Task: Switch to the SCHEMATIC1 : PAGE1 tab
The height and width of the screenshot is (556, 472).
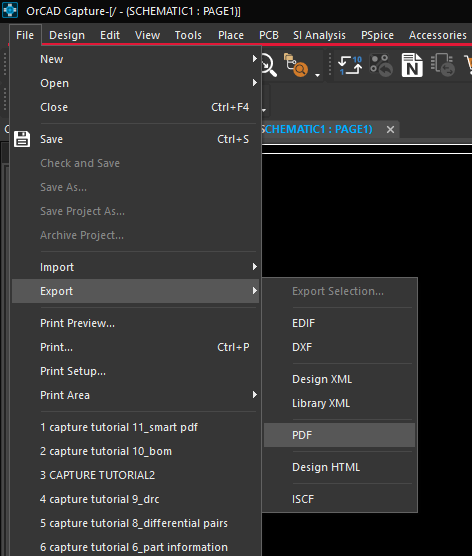Action: 317,129
